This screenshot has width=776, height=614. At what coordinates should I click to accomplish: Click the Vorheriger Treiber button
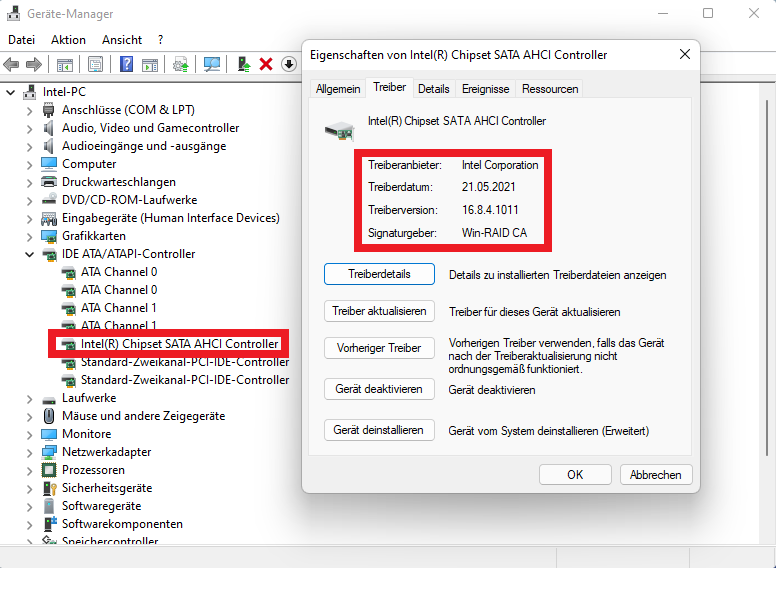point(379,348)
